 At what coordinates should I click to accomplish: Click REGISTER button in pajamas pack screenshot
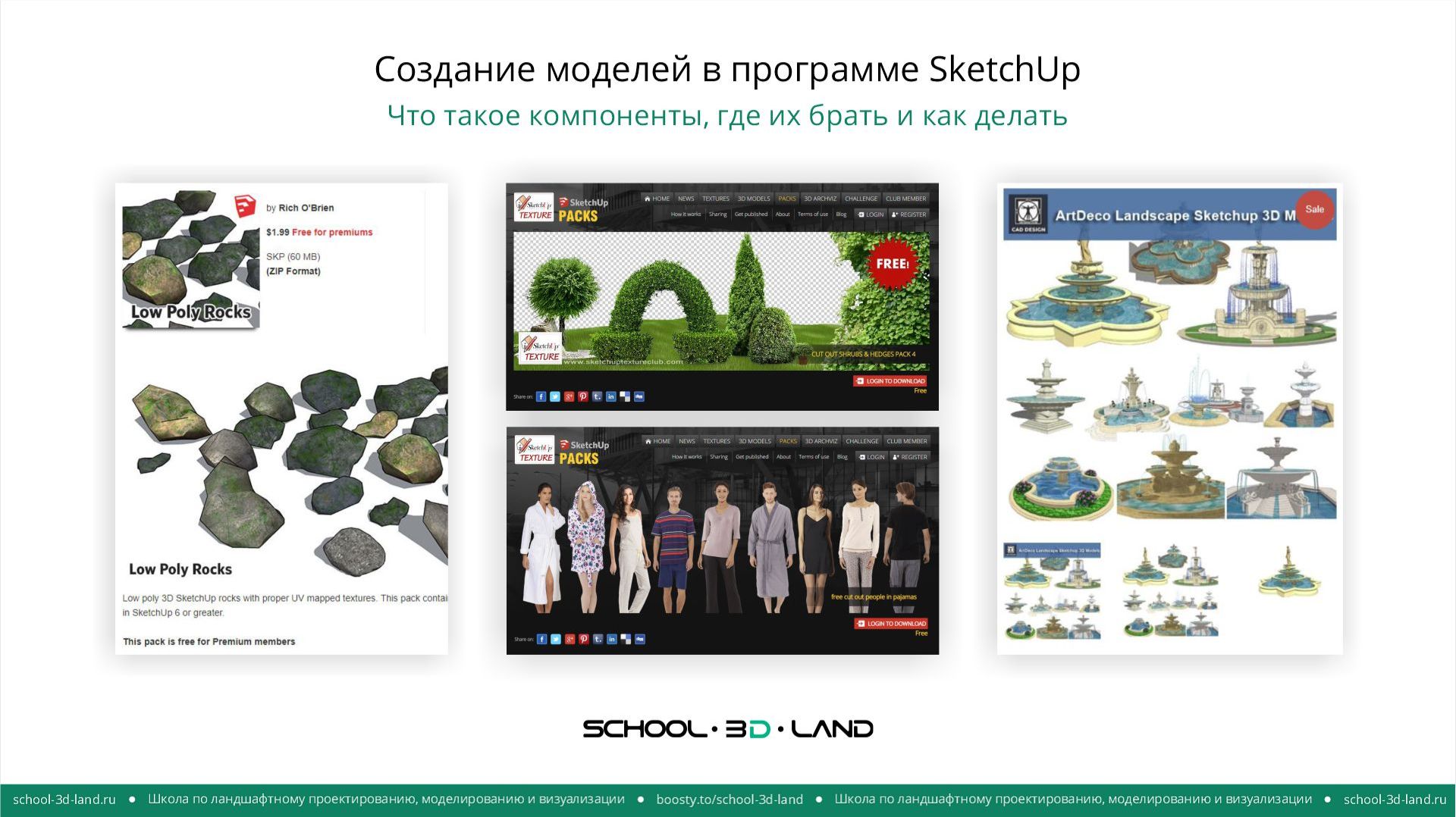pos(909,457)
